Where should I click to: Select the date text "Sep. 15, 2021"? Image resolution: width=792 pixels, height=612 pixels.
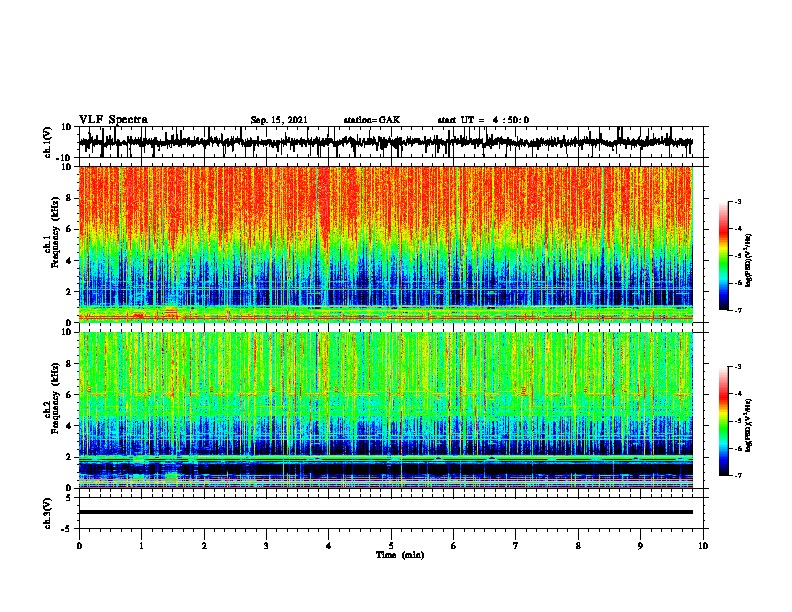[279, 120]
